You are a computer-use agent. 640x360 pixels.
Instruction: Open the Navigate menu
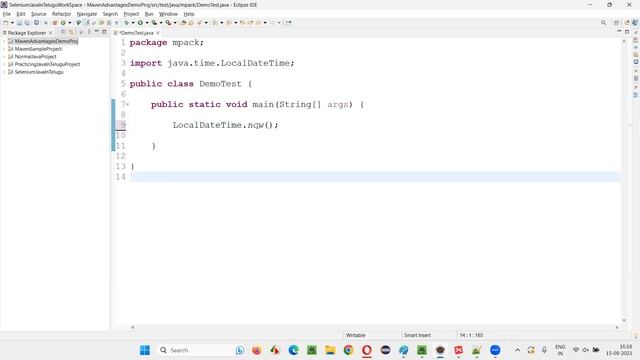pyautogui.click(x=87, y=14)
